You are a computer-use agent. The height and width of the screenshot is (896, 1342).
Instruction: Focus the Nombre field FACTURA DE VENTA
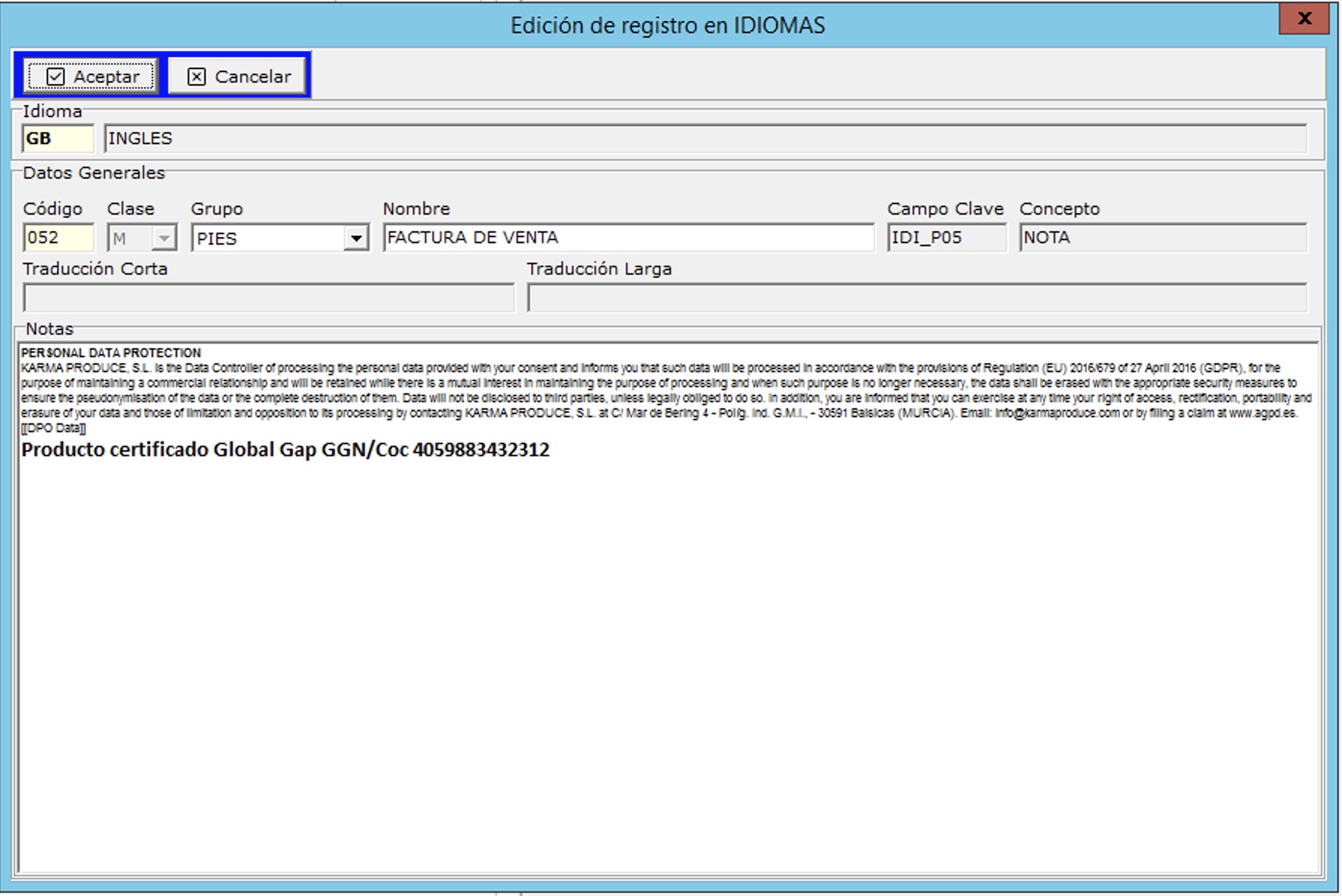[x=627, y=238]
